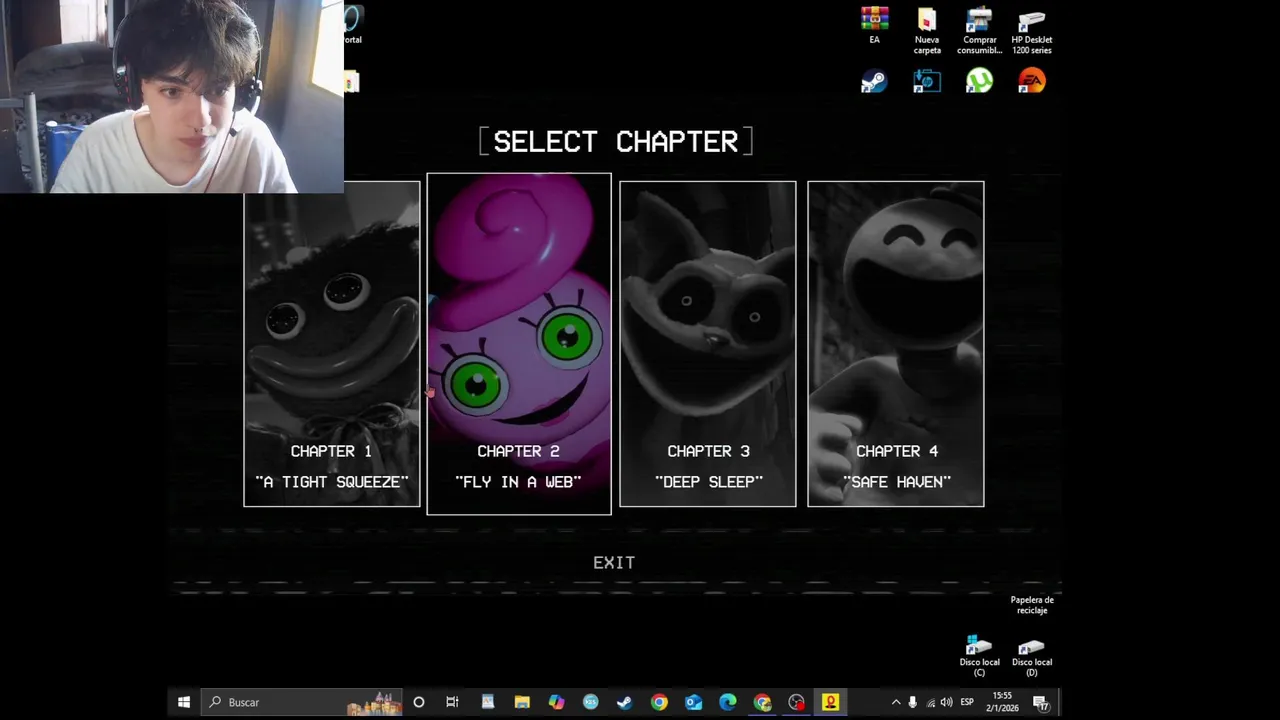Open Papelera de reciclaje on desktop
This screenshot has width=1280, height=720.
pos(1032,605)
